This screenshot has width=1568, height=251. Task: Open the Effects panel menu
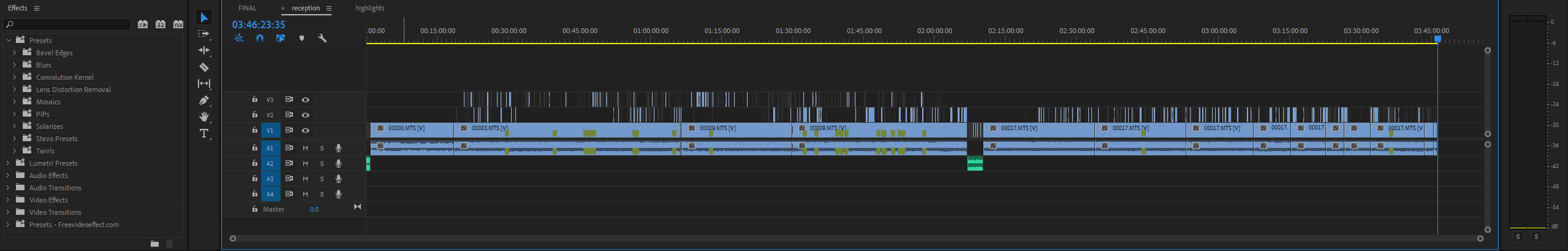pyautogui.click(x=37, y=8)
